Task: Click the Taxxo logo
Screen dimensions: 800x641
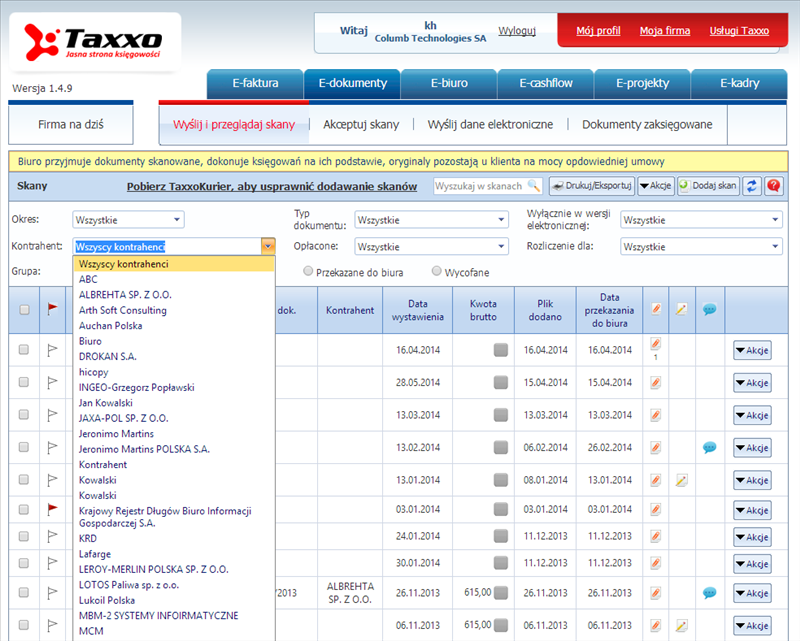Action: tap(94, 42)
